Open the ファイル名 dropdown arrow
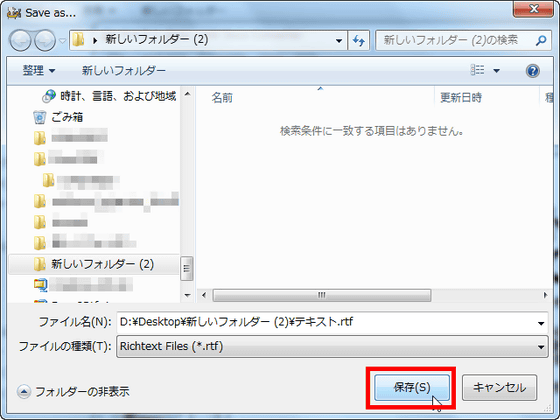Image resolution: width=560 pixels, height=420 pixels. click(541, 323)
